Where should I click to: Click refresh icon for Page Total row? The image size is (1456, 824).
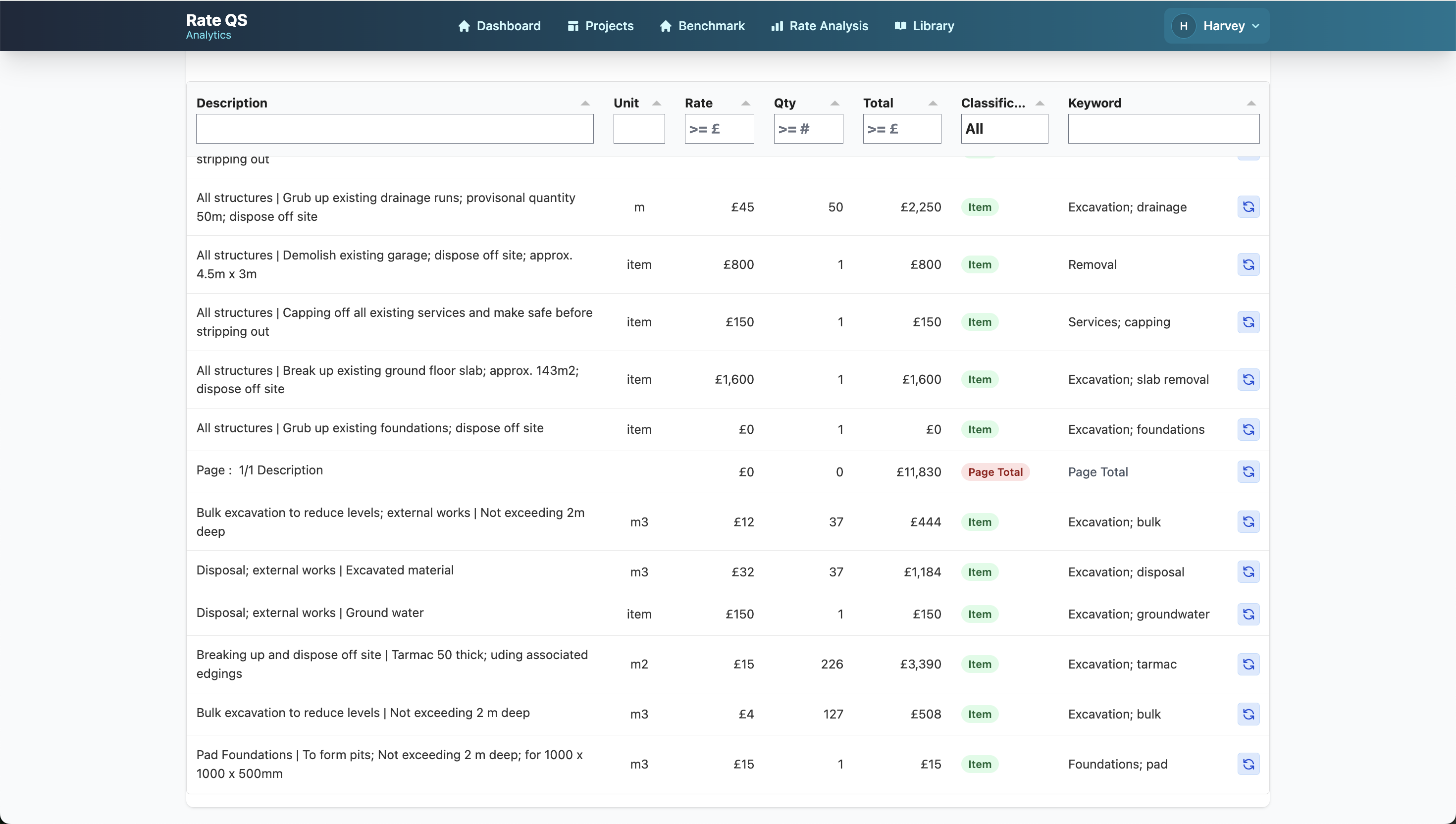coord(1248,471)
